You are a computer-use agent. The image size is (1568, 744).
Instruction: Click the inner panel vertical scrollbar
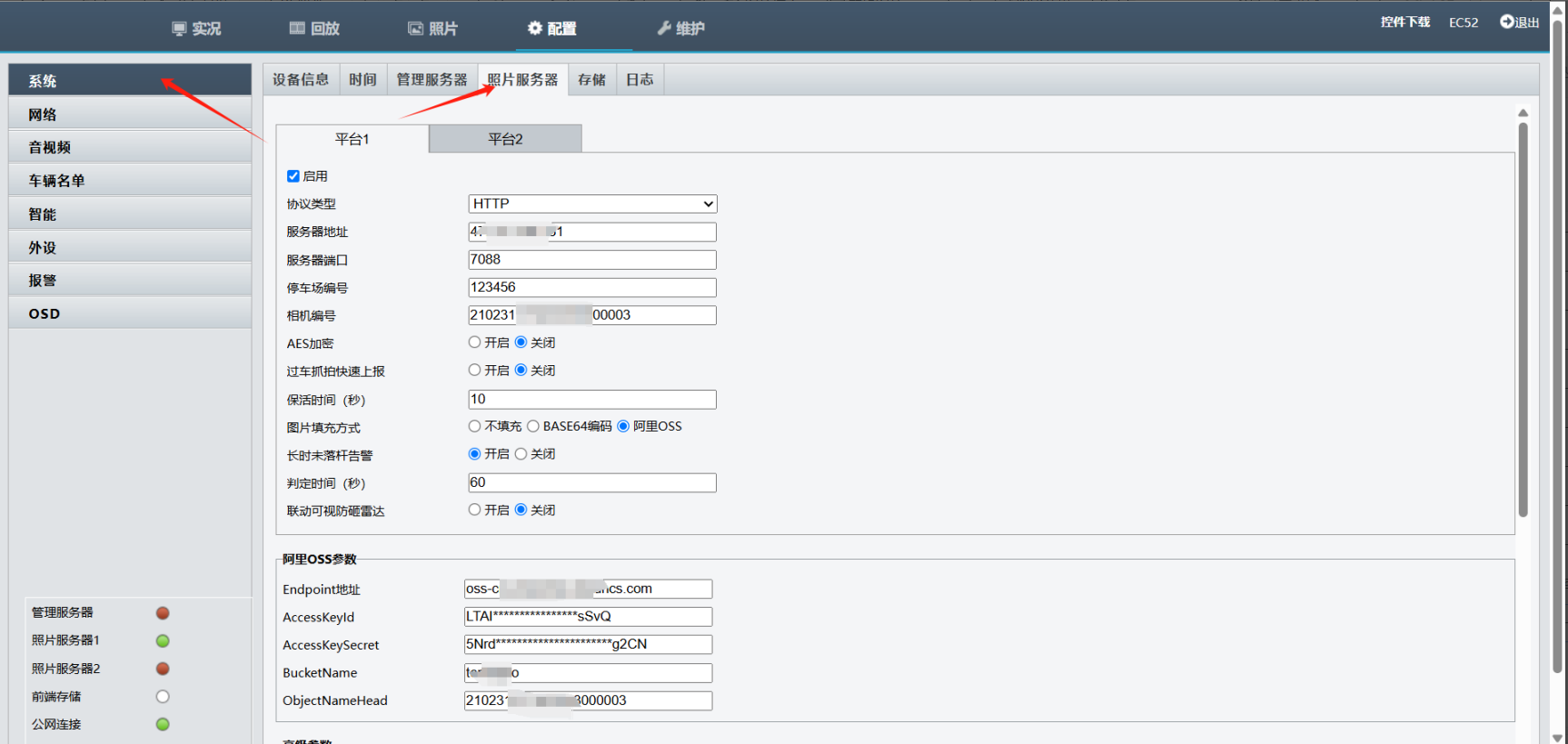[1523, 320]
